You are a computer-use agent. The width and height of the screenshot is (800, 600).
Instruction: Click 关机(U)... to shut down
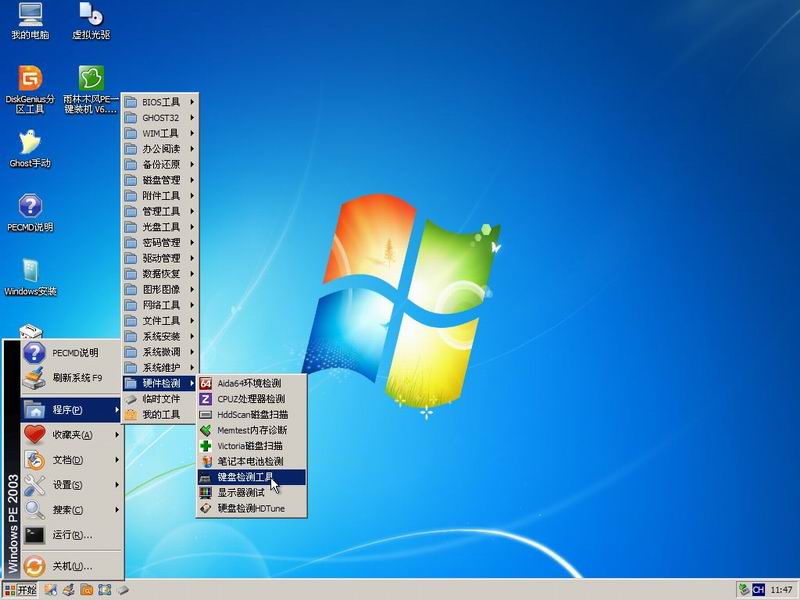point(72,565)
